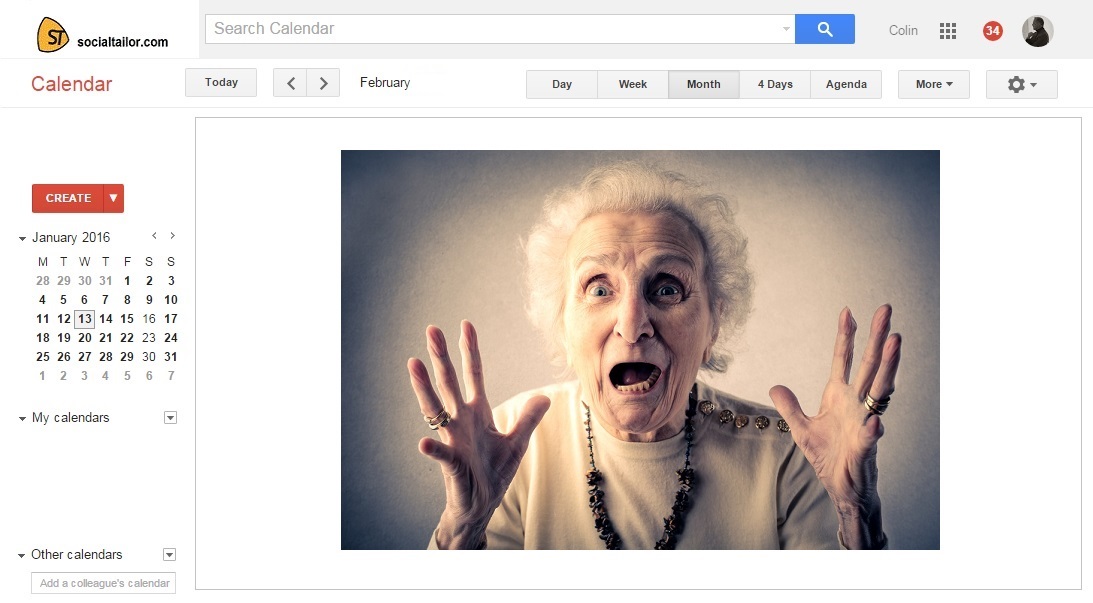Switch to the Week view tab

[x=632, y=84]
